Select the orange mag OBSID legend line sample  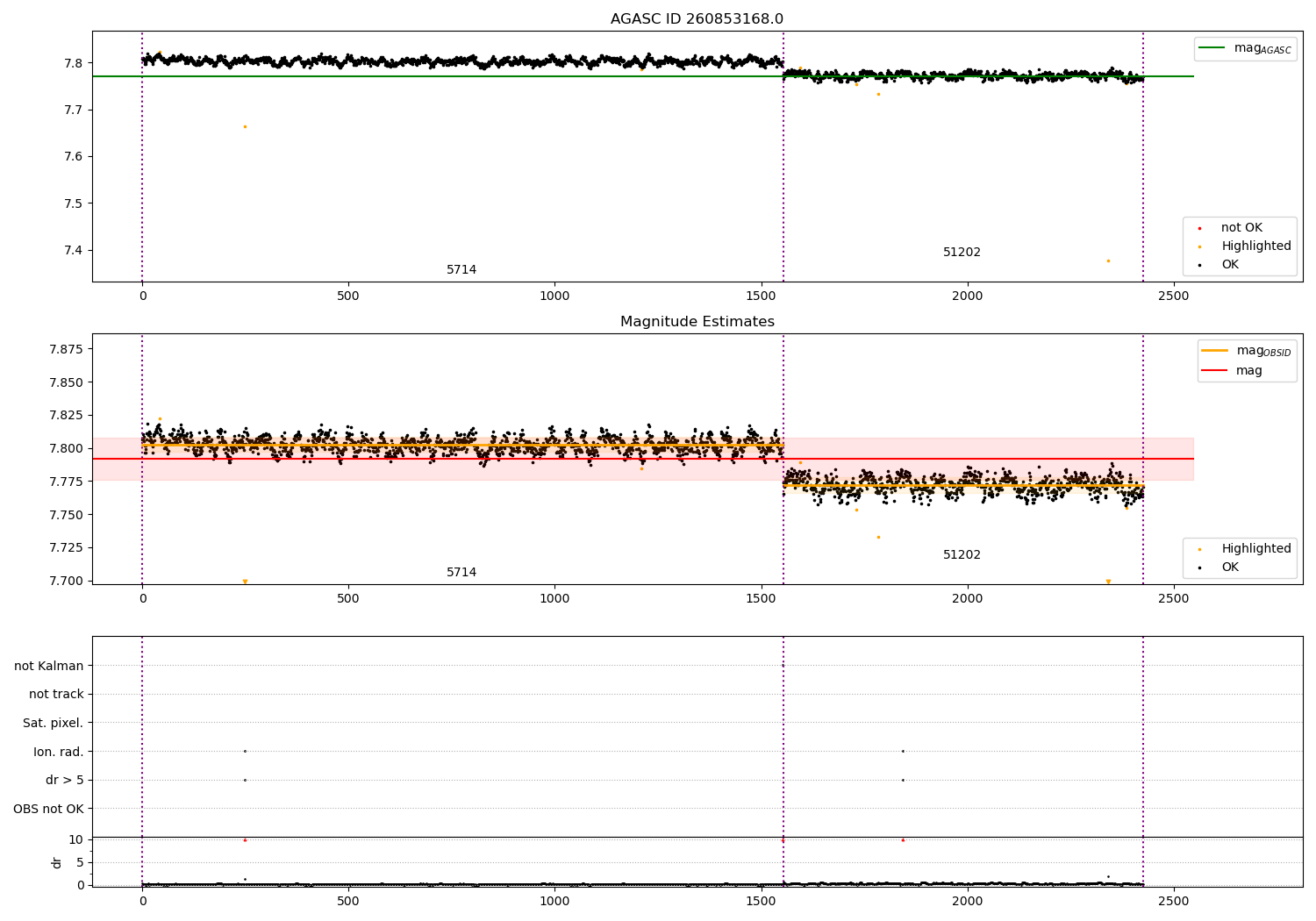1215,351
